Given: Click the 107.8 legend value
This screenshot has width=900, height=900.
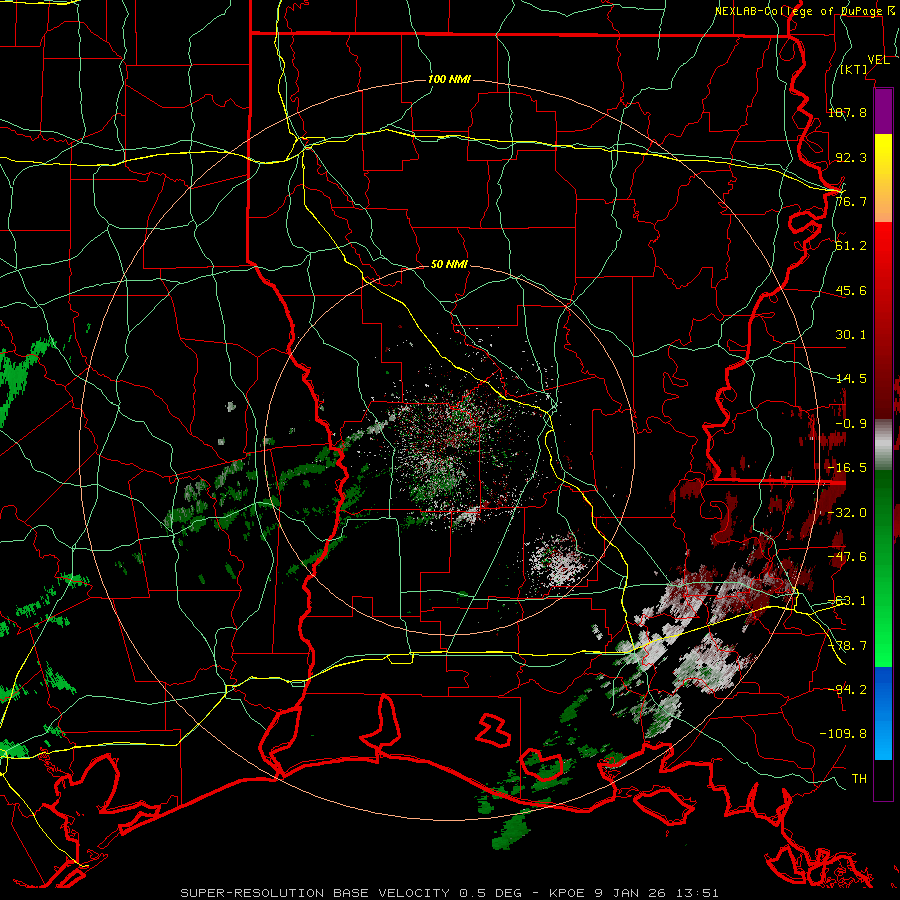Looking at the screenshot, I should (x=847, y=112).
